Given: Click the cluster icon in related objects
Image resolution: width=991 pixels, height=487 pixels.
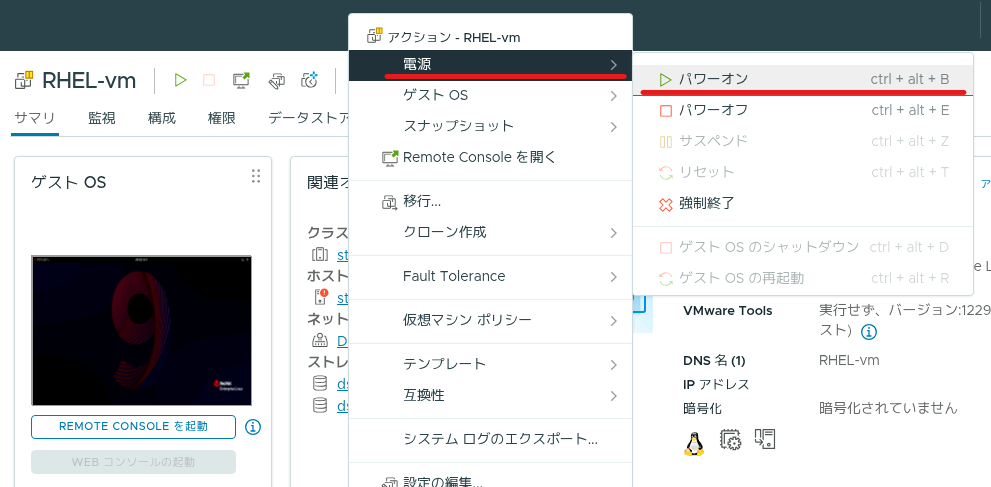Looking at the screenshot, I should [320, 255].
